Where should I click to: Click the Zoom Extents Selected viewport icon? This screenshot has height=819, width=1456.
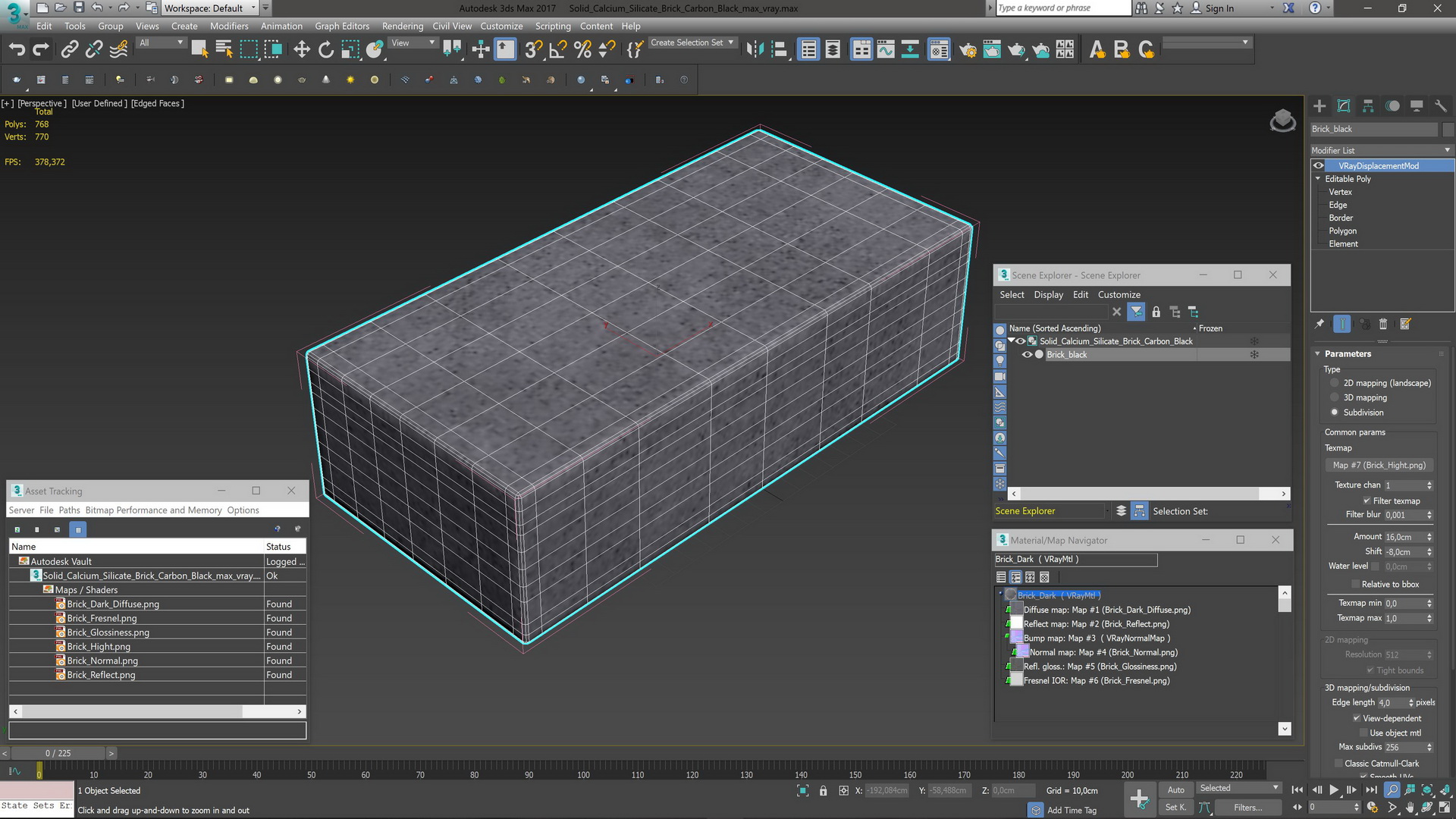[x=1427, y=790]
